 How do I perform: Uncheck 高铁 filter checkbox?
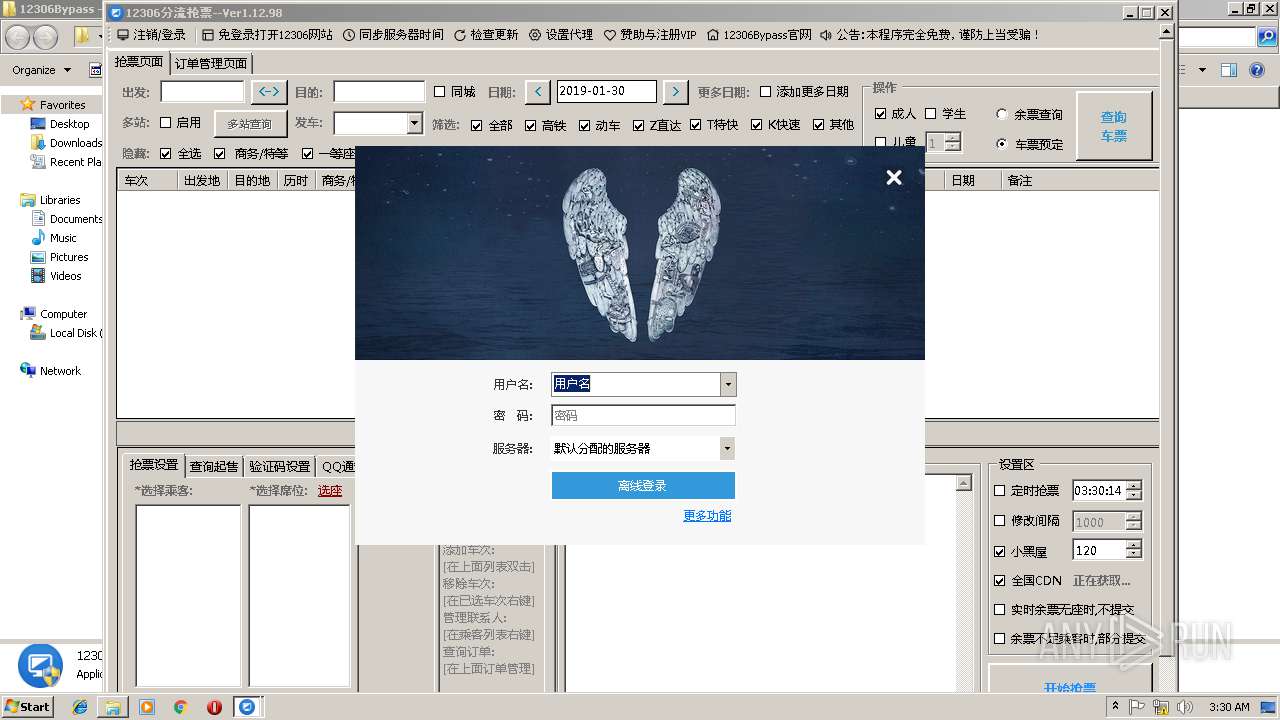tap(546, 125)
